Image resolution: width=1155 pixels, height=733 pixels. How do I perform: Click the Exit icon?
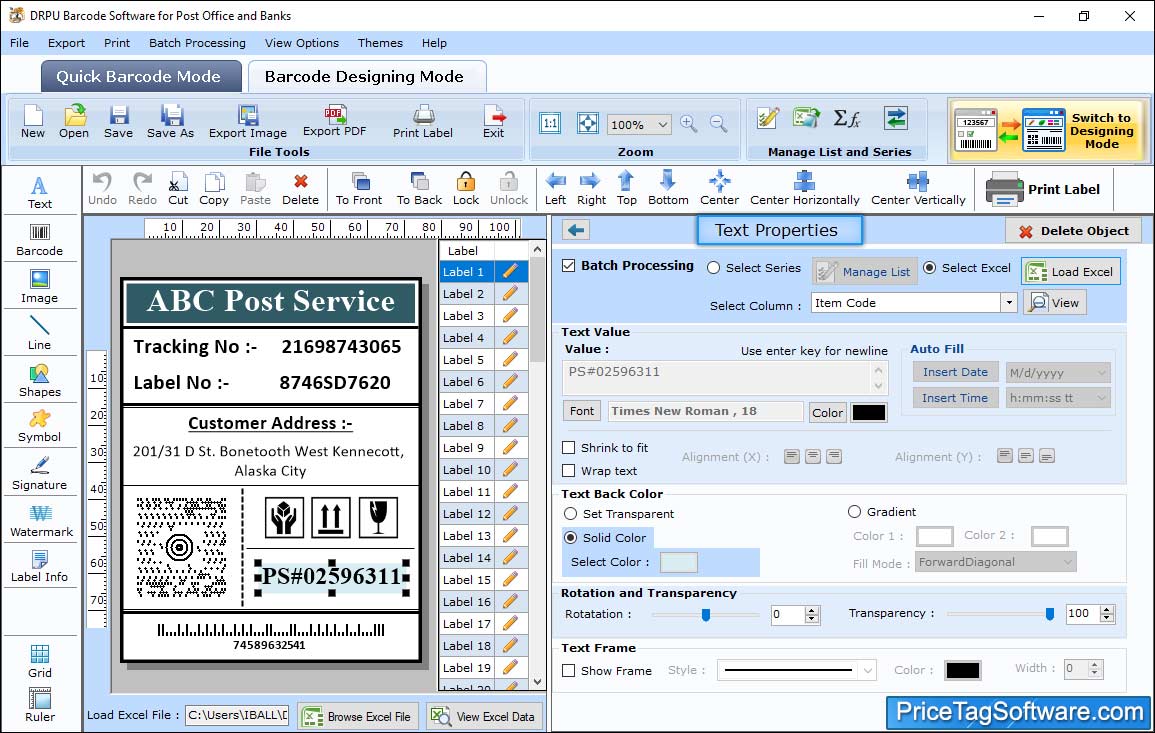click(x=494, y=122)
